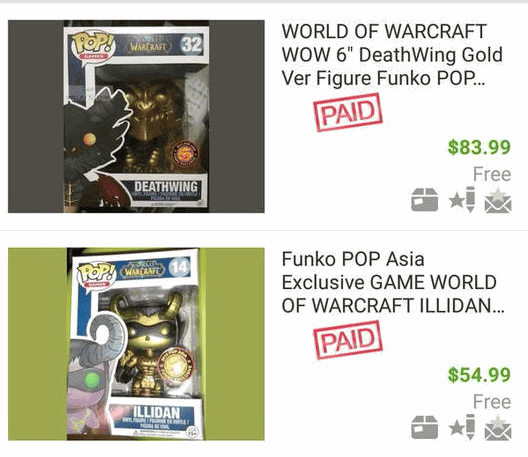Tap the leave feedback star icon for Illidan
The height and width of the screenshot is (457, 528).
pyautogui.click(x=462, y=427)
